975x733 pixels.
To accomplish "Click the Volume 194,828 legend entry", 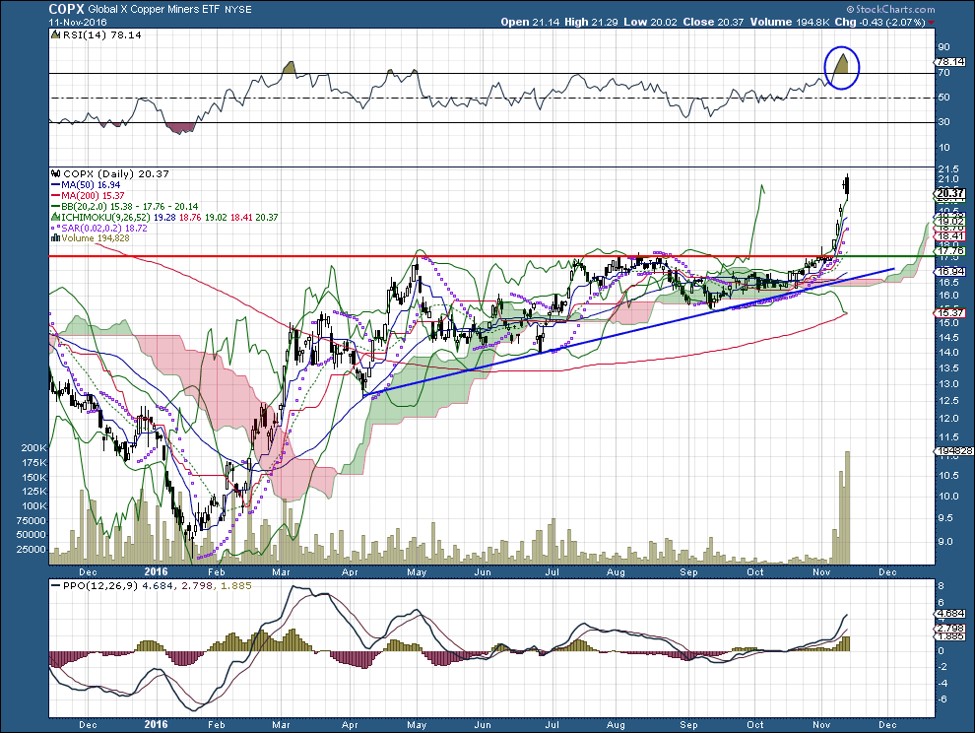I will tap(95, 238).
